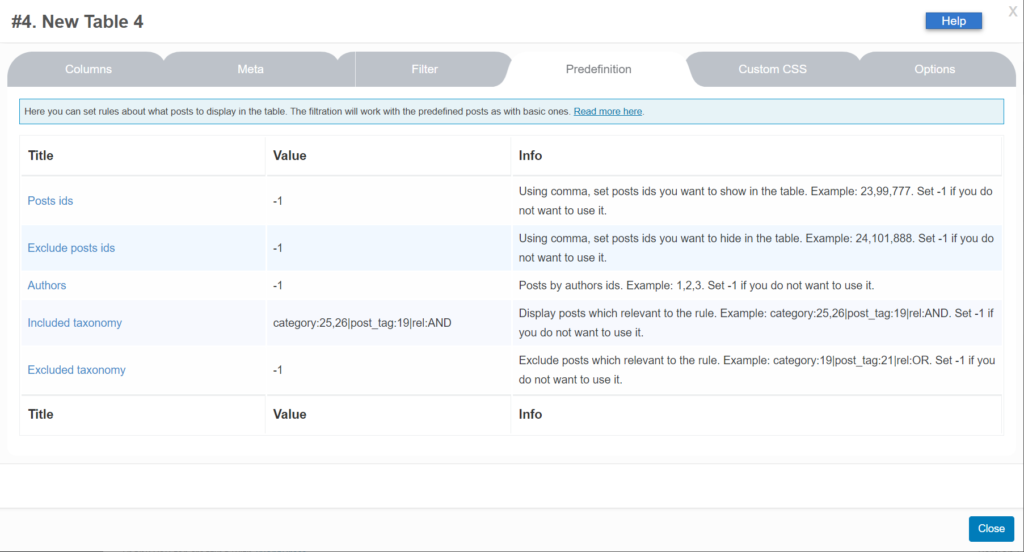Open the Authors rule link
The width and height of the screenshot is (1024, 552).
coord(47,286)
